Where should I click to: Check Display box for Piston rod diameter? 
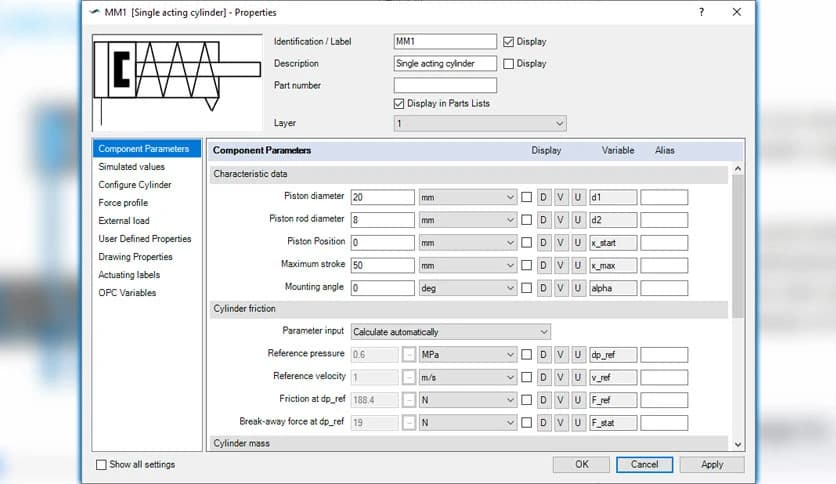526,220
